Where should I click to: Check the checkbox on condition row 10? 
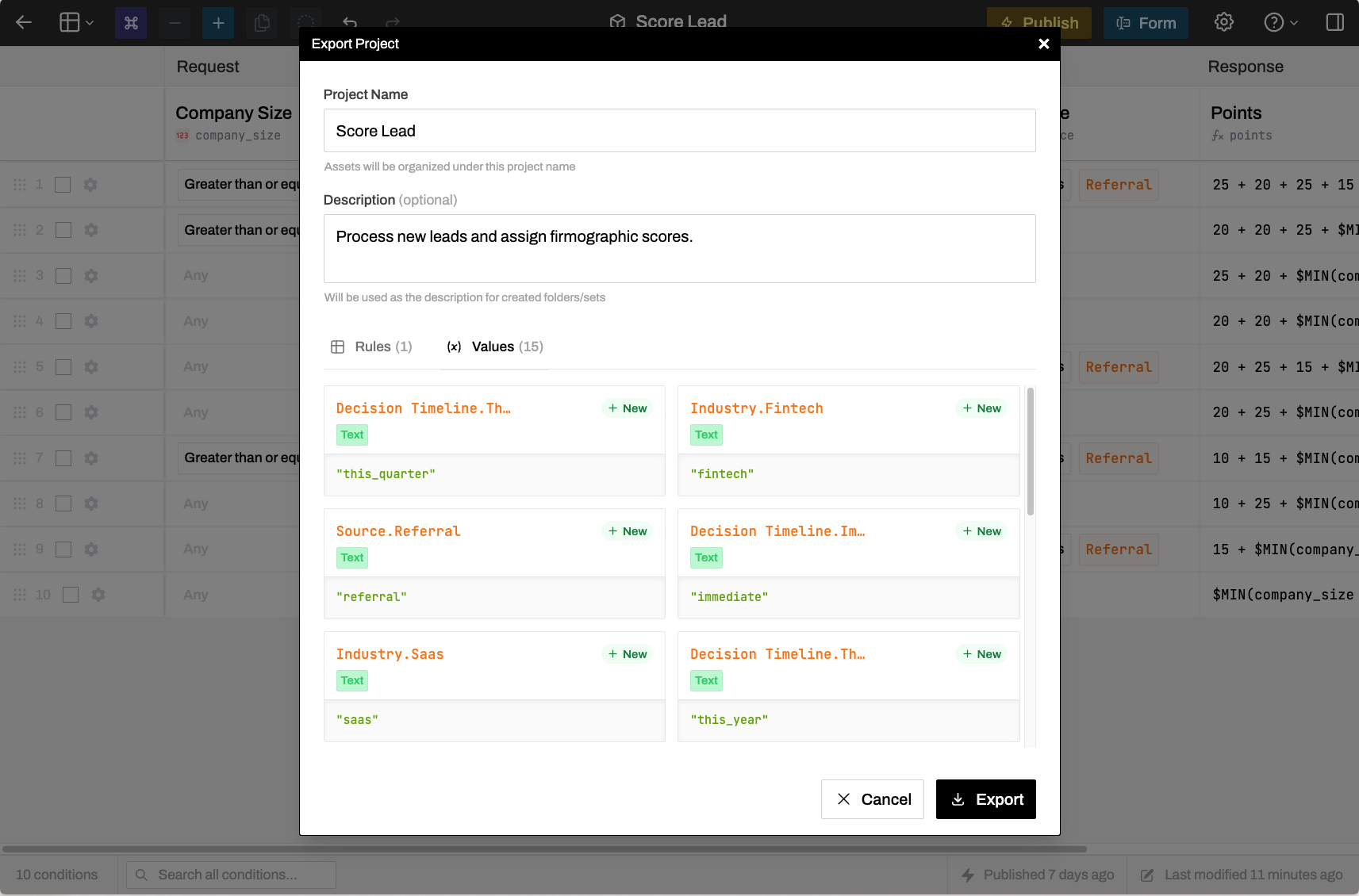click(x=70, y=594)
